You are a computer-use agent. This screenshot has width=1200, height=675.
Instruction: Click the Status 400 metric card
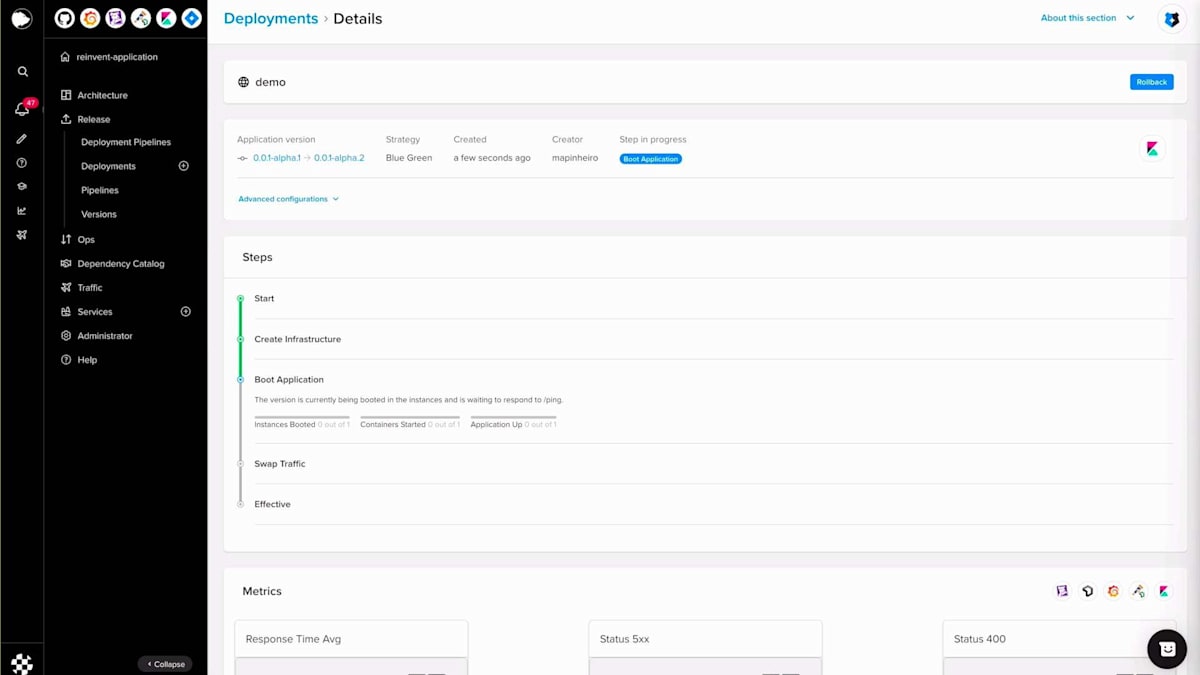1059,647
